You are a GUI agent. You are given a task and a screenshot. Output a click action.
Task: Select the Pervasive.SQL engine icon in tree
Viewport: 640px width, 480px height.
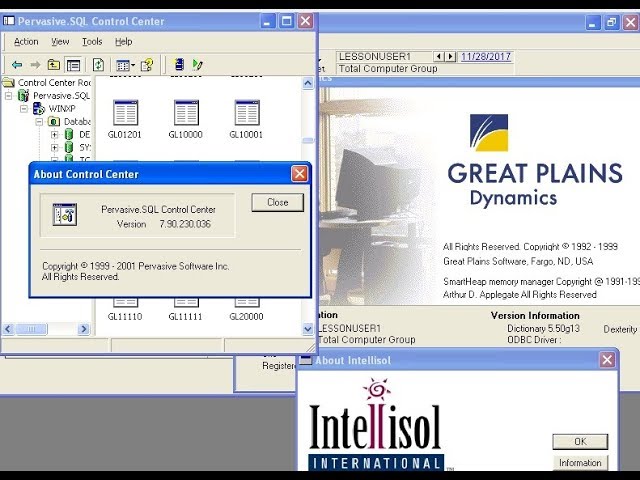pos(23,96)
